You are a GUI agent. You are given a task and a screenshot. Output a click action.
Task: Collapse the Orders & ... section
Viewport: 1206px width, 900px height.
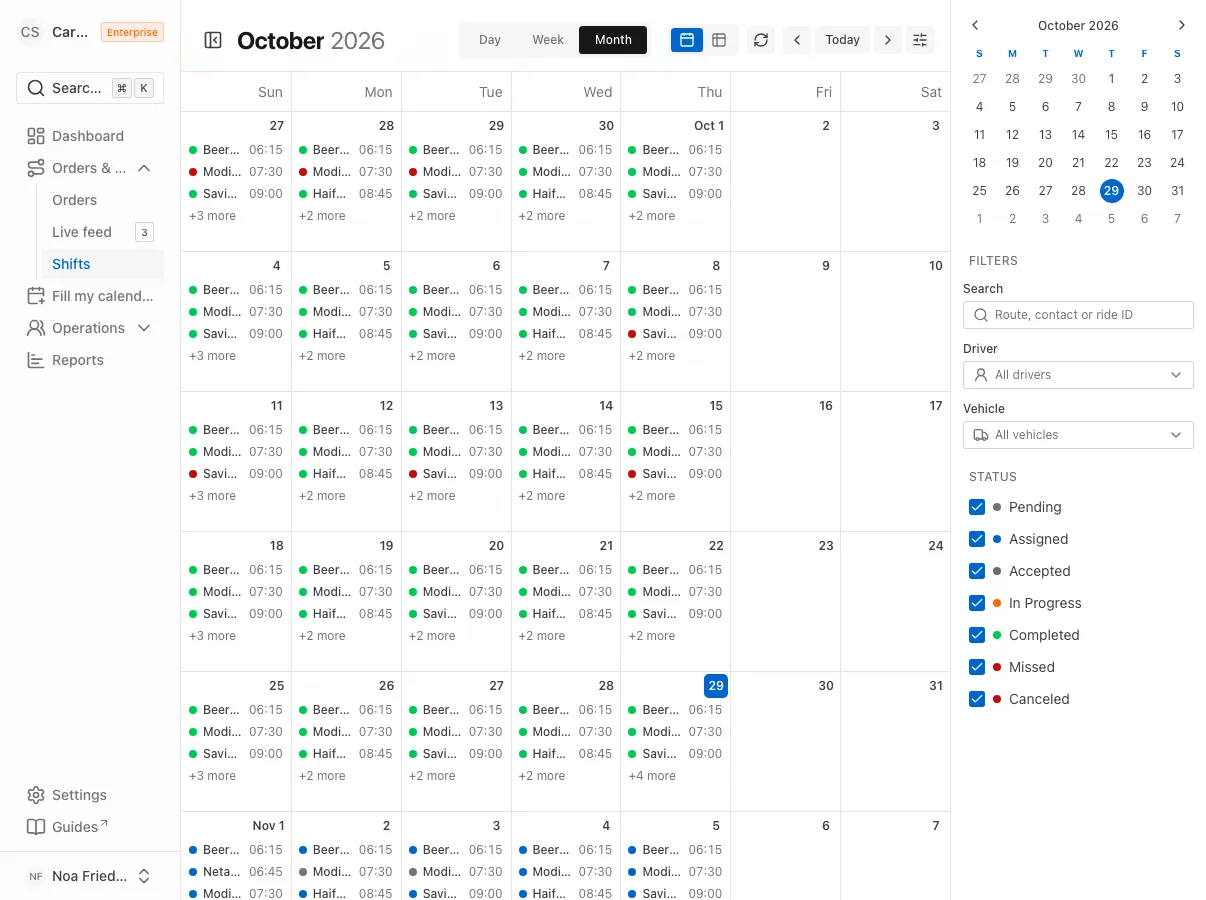pos(90,168)
